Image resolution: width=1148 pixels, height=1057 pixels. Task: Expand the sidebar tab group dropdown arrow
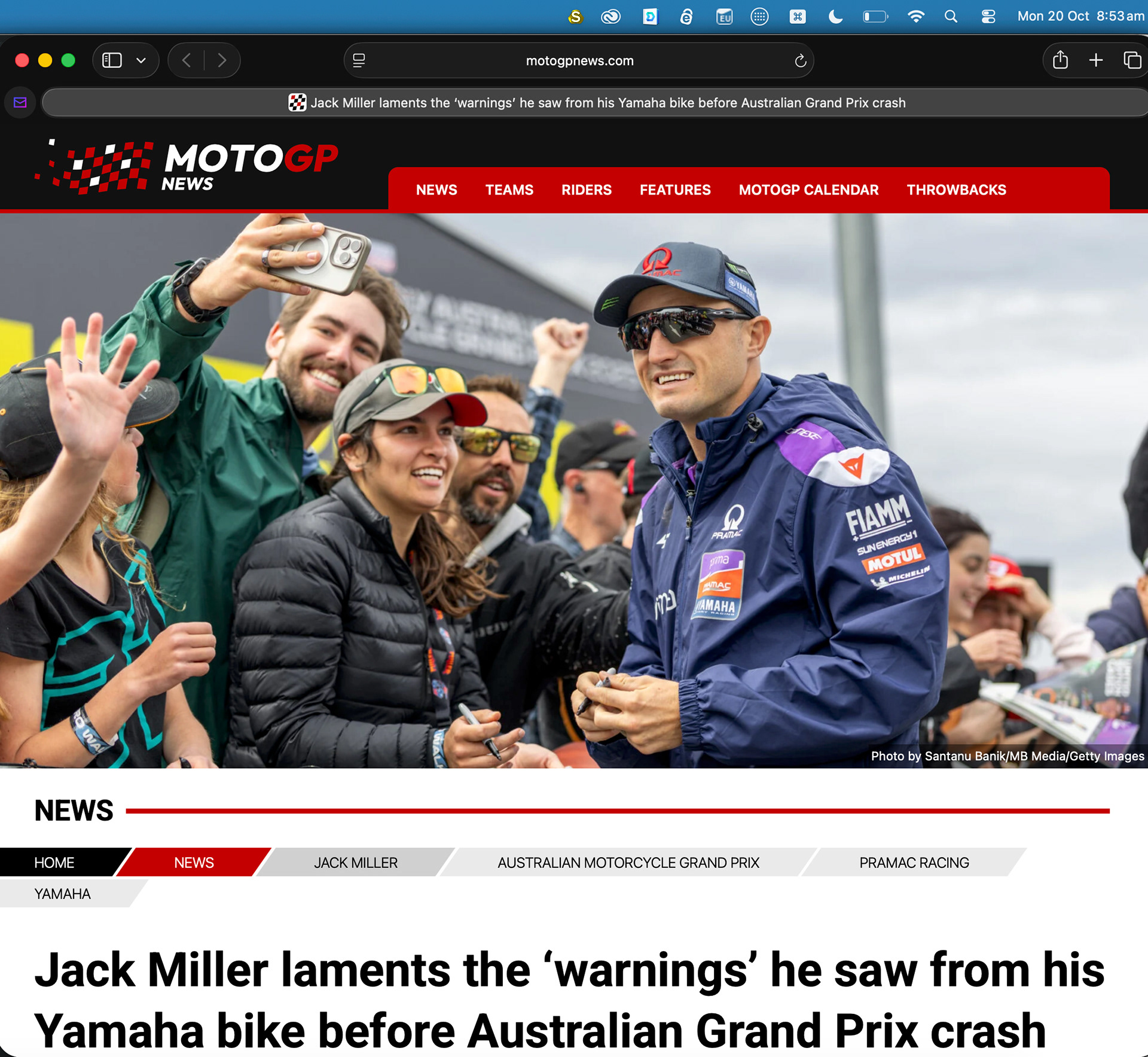point(141,60)
